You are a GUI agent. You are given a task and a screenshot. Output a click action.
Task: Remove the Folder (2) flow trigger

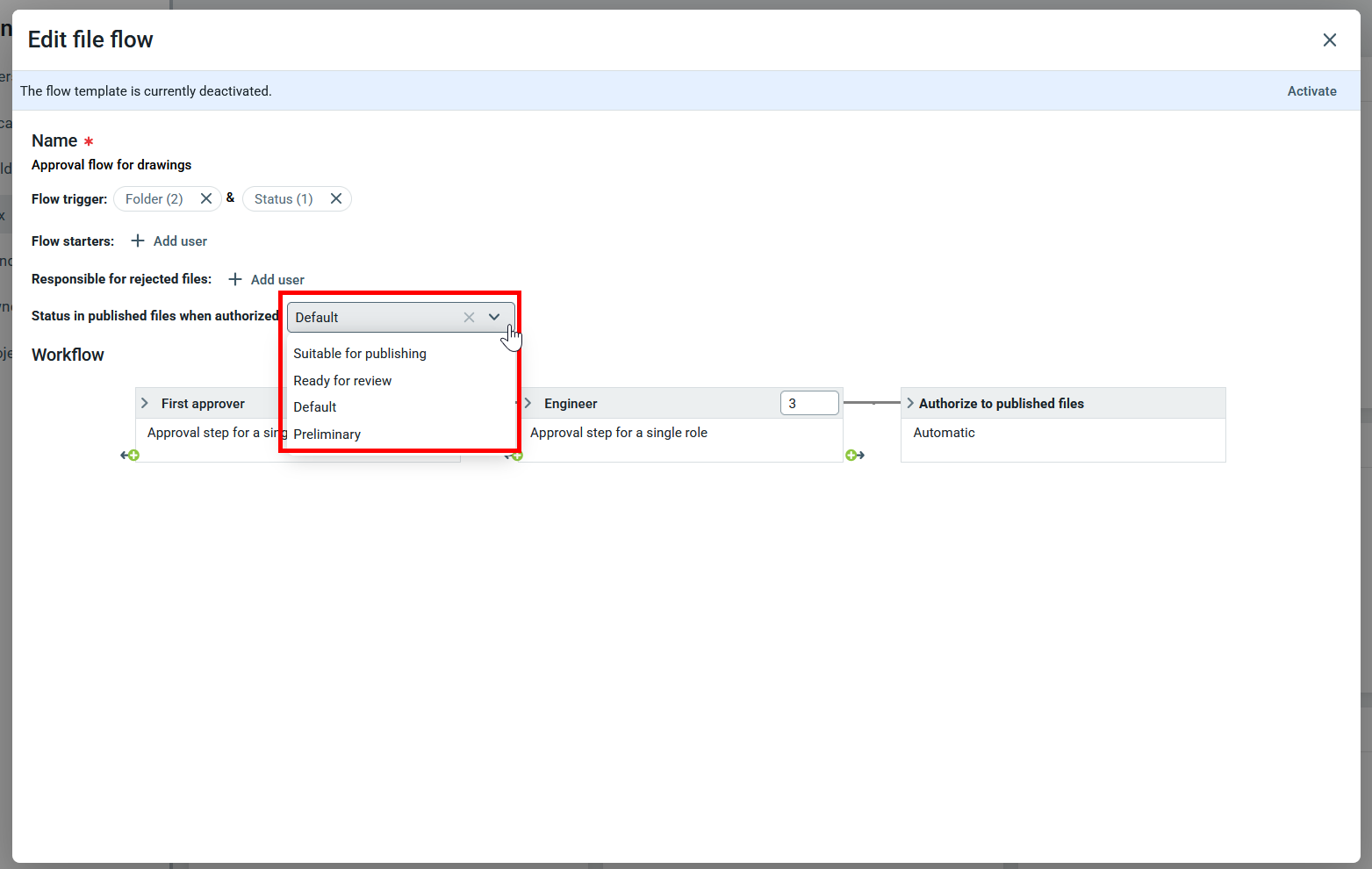(206, 198)
